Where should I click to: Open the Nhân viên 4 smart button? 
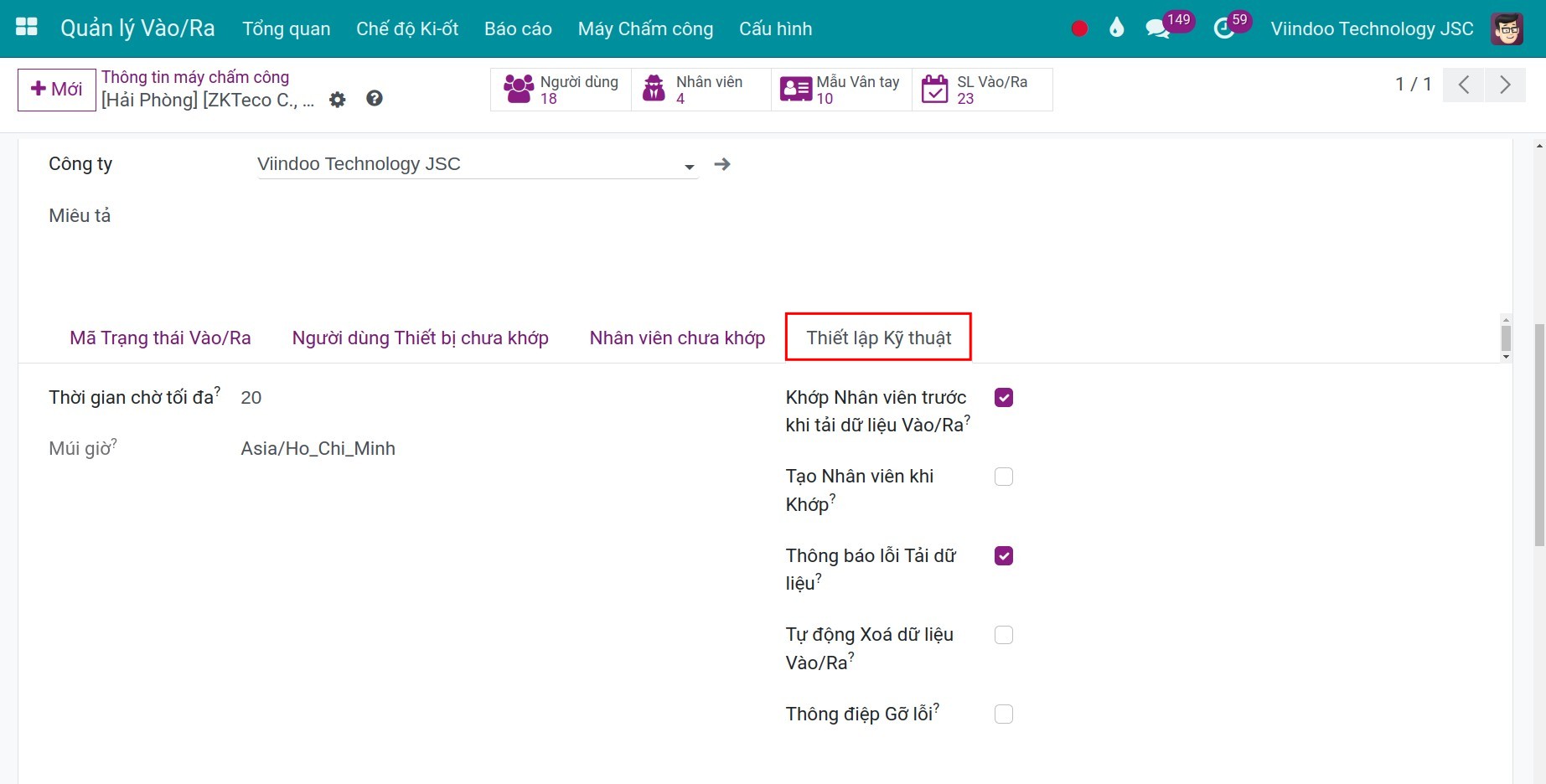[x=701, y=90]
